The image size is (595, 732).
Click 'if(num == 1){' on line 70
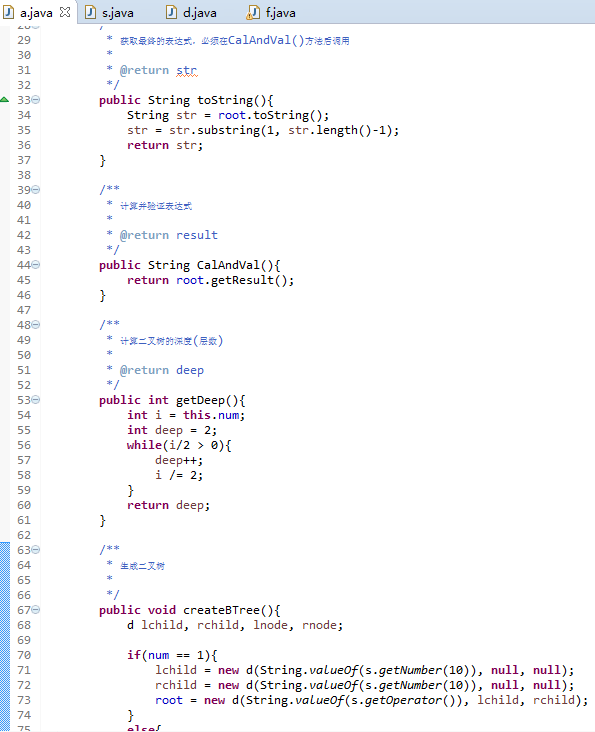tap(172, 655)
